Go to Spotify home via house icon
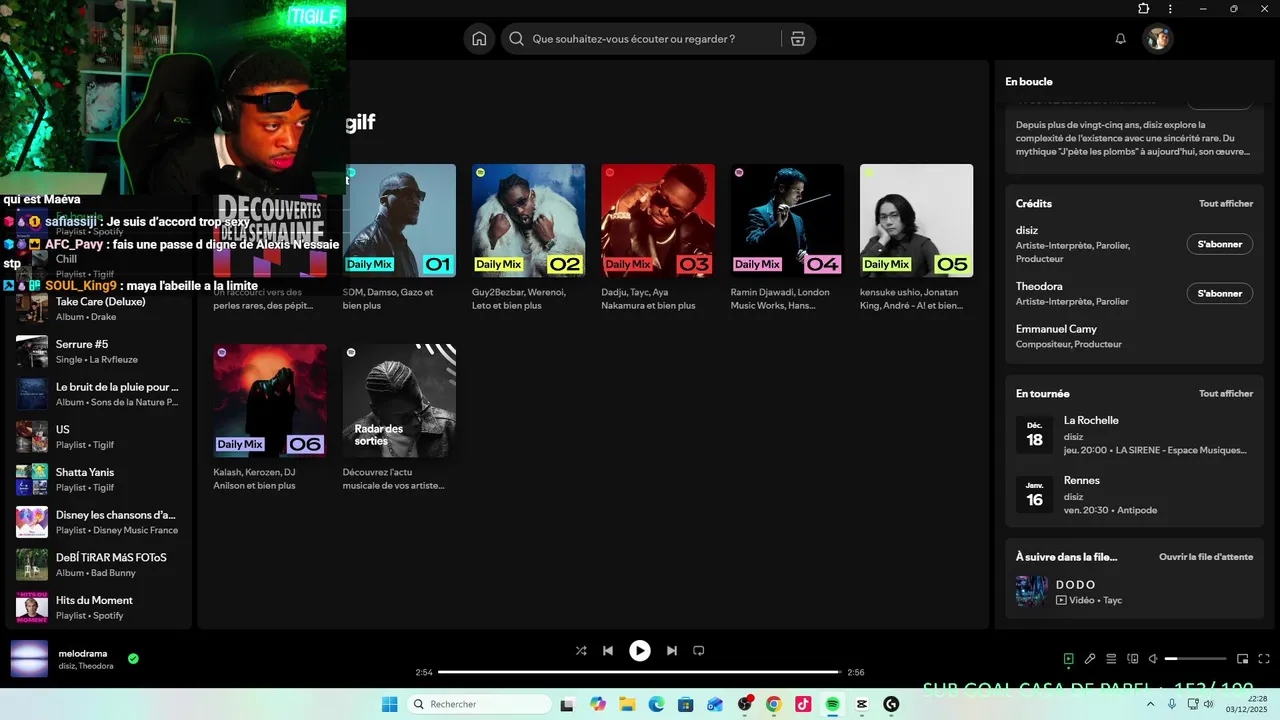This screenshot has width=1280, height=720. 479,39
